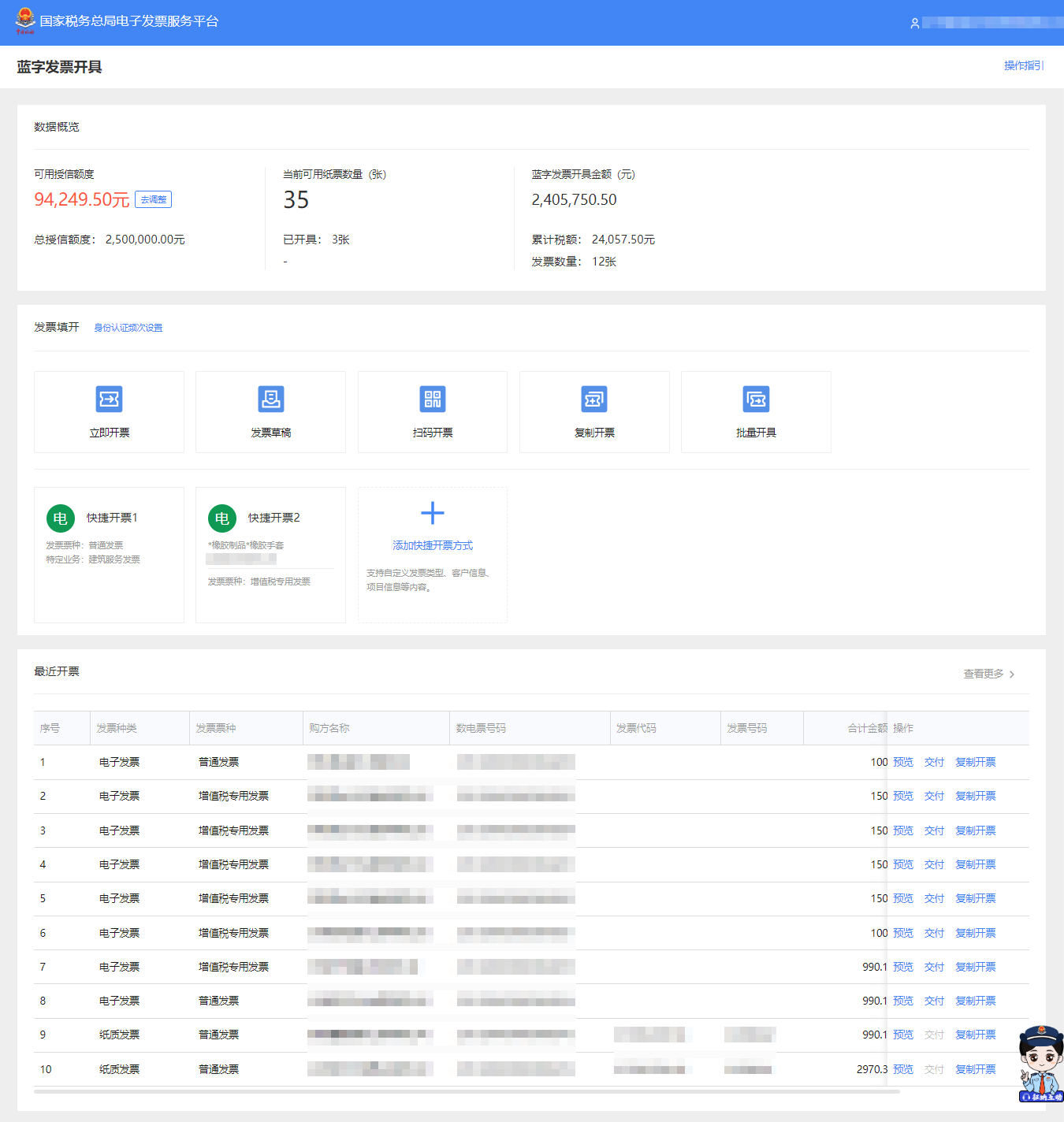Select the 立即开票 icon
The width and height of the screenshot is (1064, 1122).
point(109,399)
